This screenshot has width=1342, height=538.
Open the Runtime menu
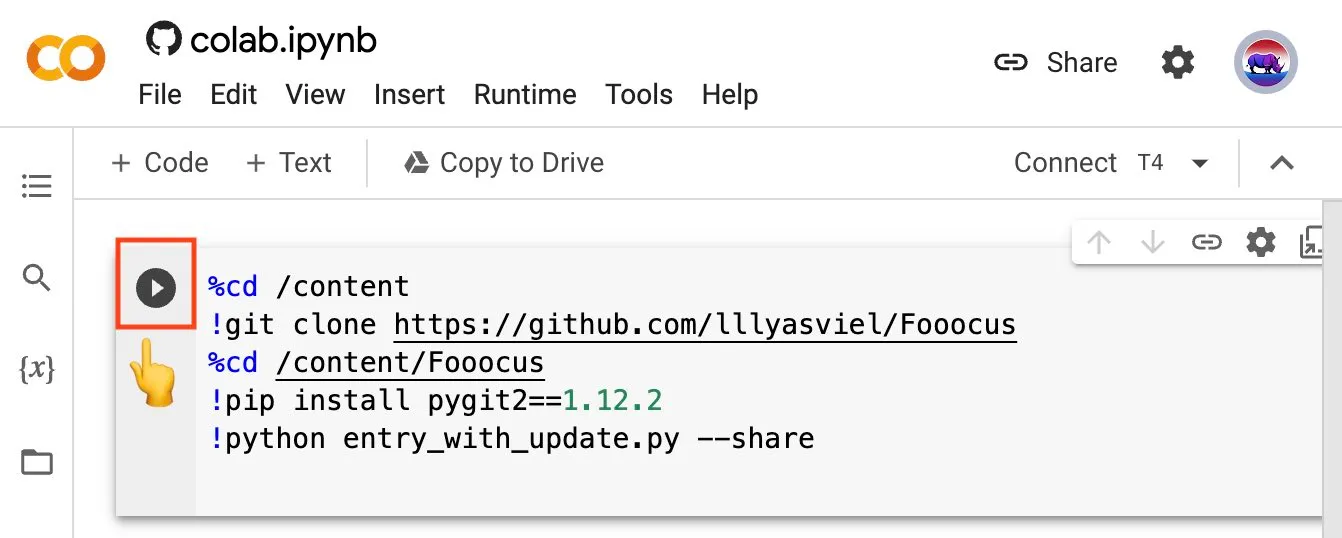[525, 95]
